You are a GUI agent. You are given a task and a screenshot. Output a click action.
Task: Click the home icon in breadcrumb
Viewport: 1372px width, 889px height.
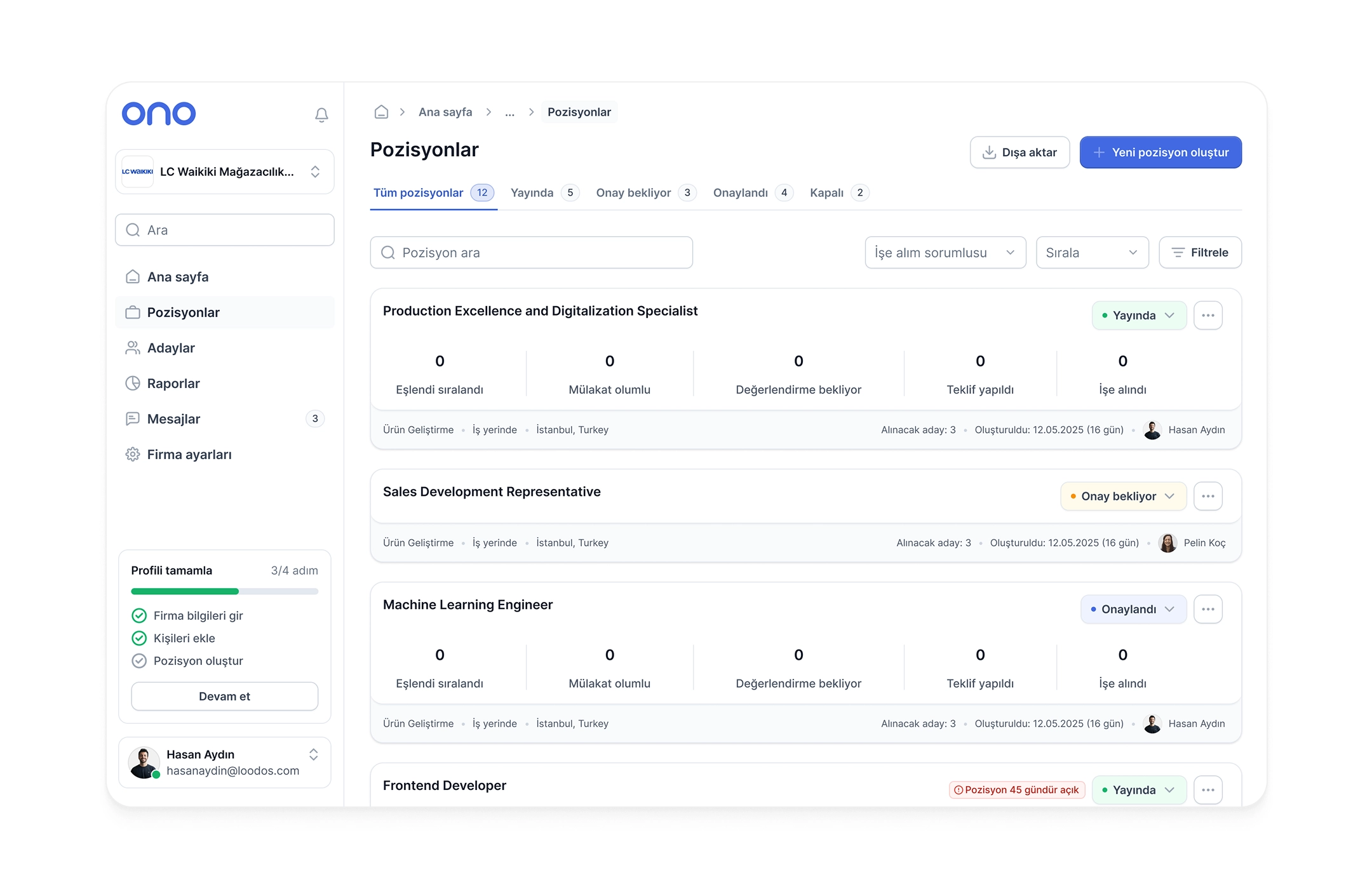coord(381,112)
